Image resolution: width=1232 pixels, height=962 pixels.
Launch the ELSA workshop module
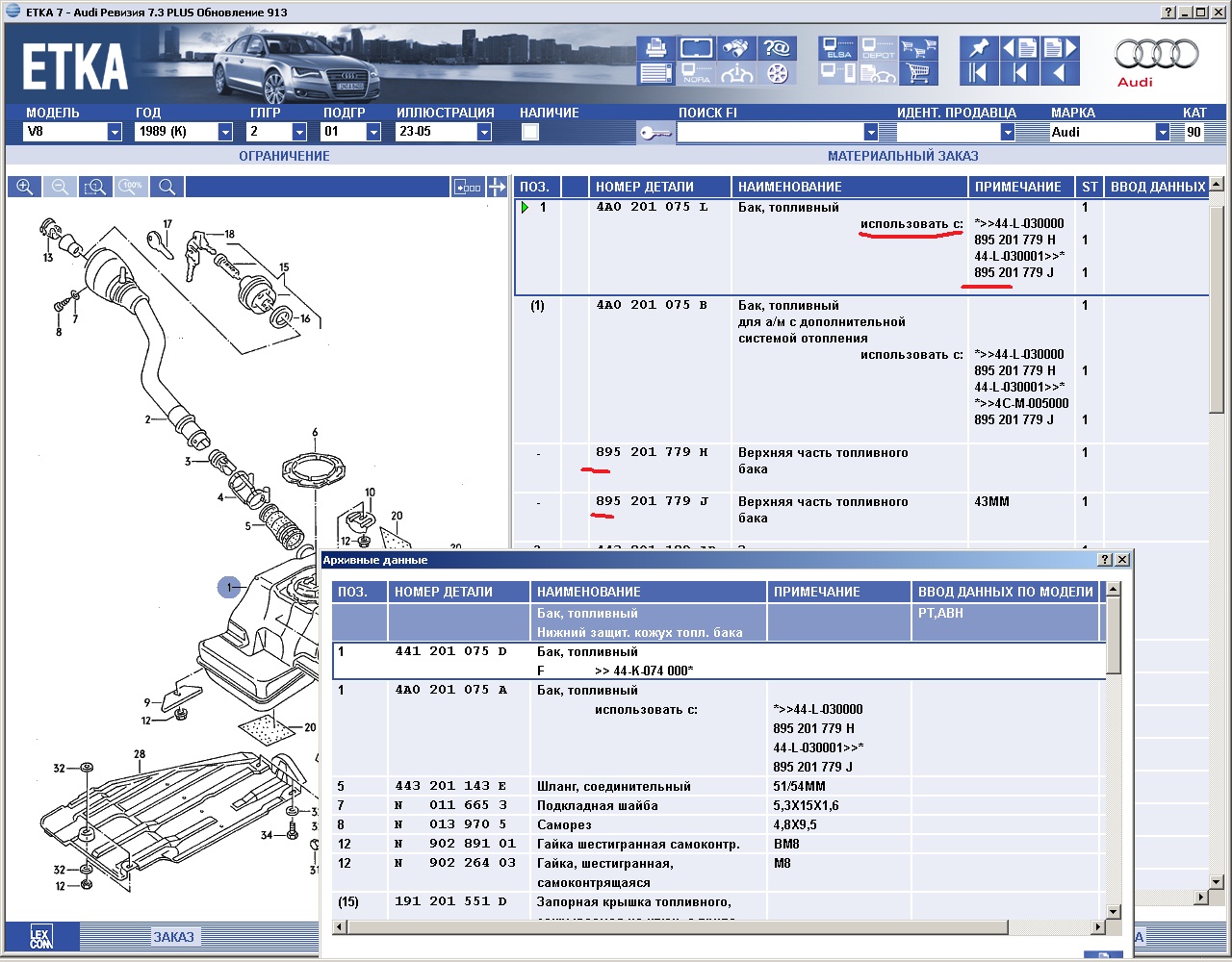click(x=837, y=47)
